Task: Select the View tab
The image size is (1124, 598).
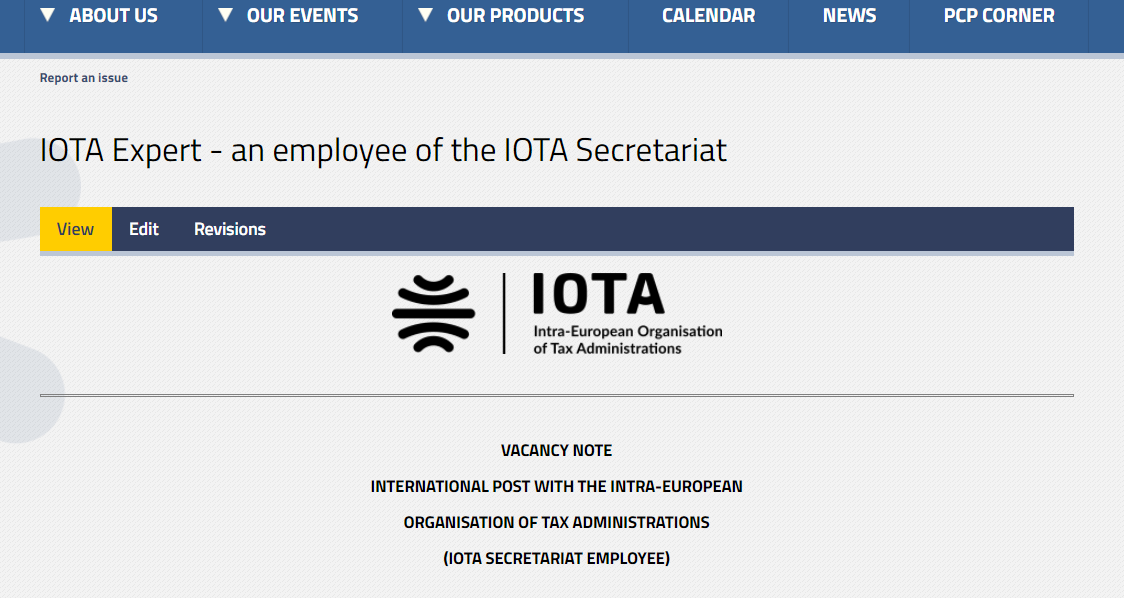Action: tap(76, 229)
